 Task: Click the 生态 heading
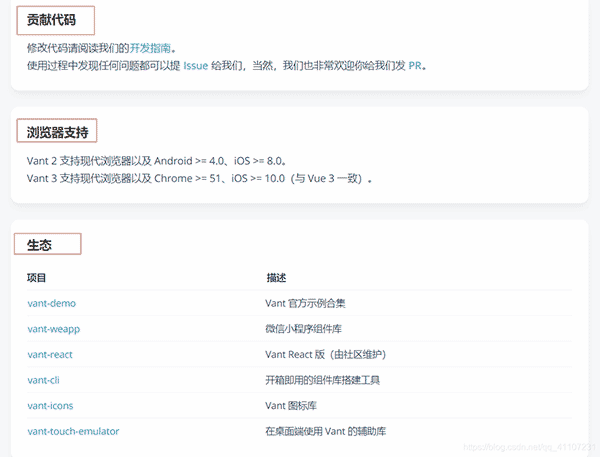pyautogui.click(x=39, y=245)
